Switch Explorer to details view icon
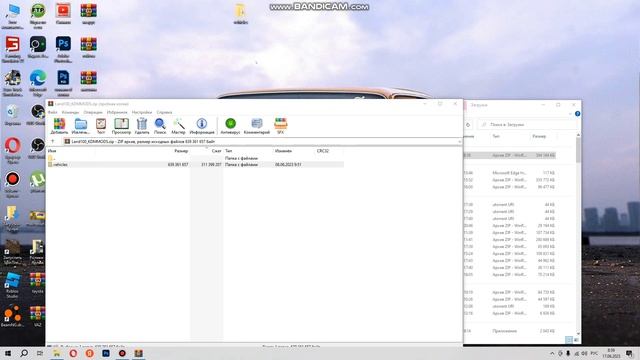This screenshot has height=360, width=640. (x=569, y=340)
